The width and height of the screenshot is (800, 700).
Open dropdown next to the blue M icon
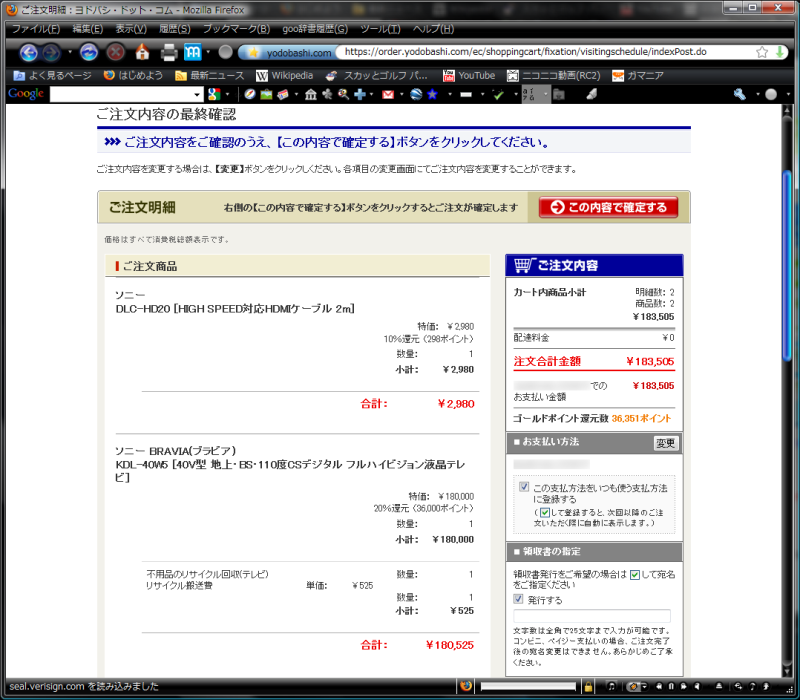208,53
